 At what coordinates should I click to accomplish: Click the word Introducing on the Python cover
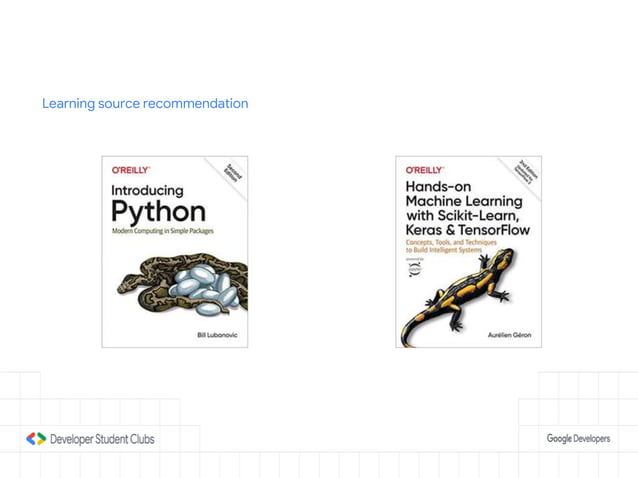(147, 191)
